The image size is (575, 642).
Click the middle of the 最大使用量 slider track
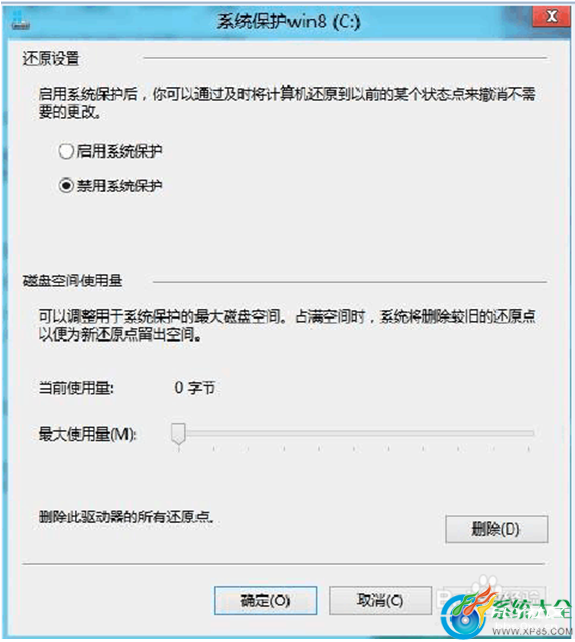(356, 433)
